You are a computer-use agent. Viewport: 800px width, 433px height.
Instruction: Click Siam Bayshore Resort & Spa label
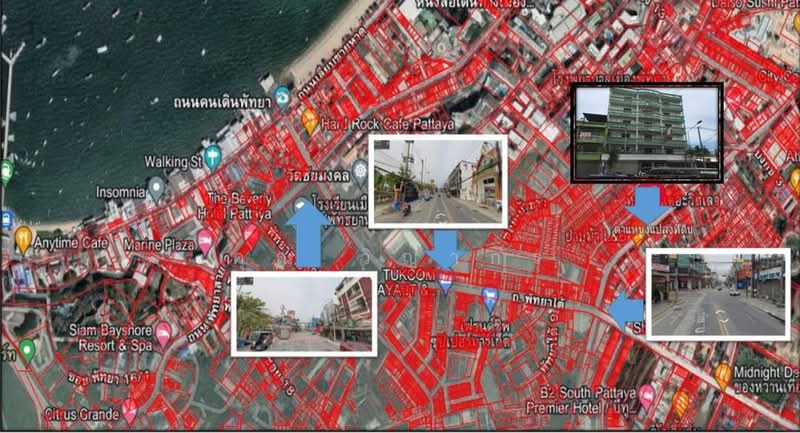[x=112, y=338]
